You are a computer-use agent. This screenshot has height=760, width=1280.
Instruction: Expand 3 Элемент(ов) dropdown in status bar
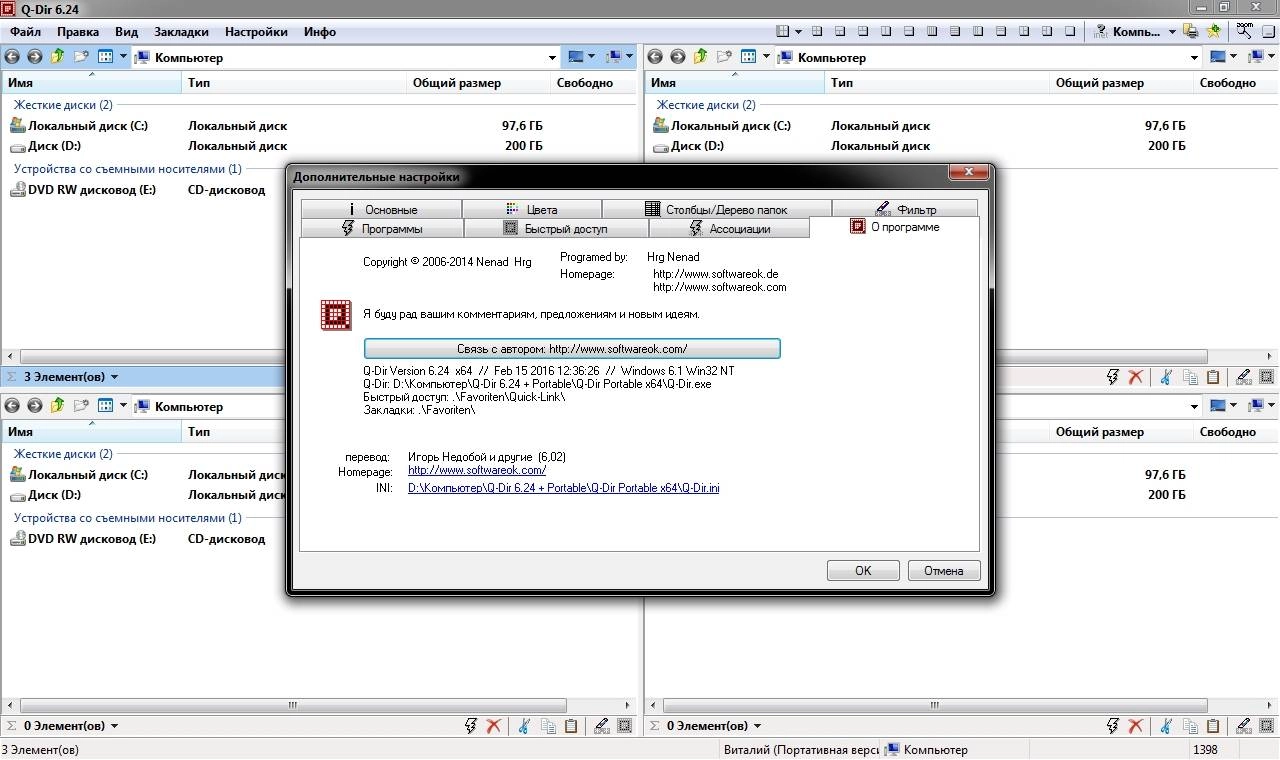pyautogui.click(x=114, y=377)
